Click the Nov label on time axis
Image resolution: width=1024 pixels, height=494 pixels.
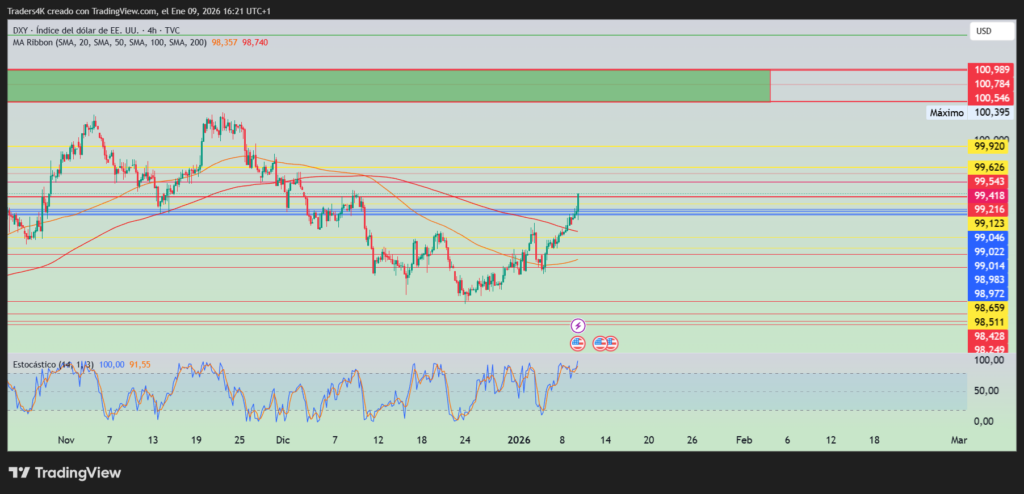click(x=66, y=440)
